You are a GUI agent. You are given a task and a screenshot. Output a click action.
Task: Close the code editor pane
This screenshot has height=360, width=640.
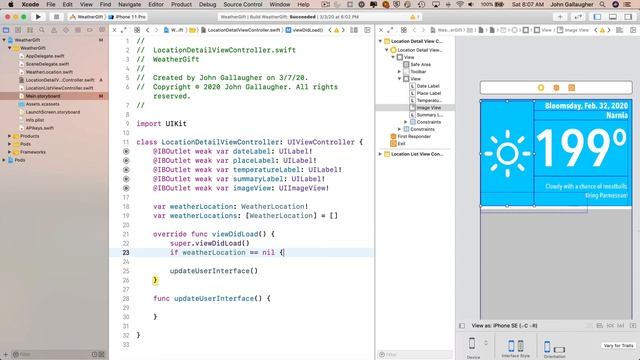tap(115, 30)
